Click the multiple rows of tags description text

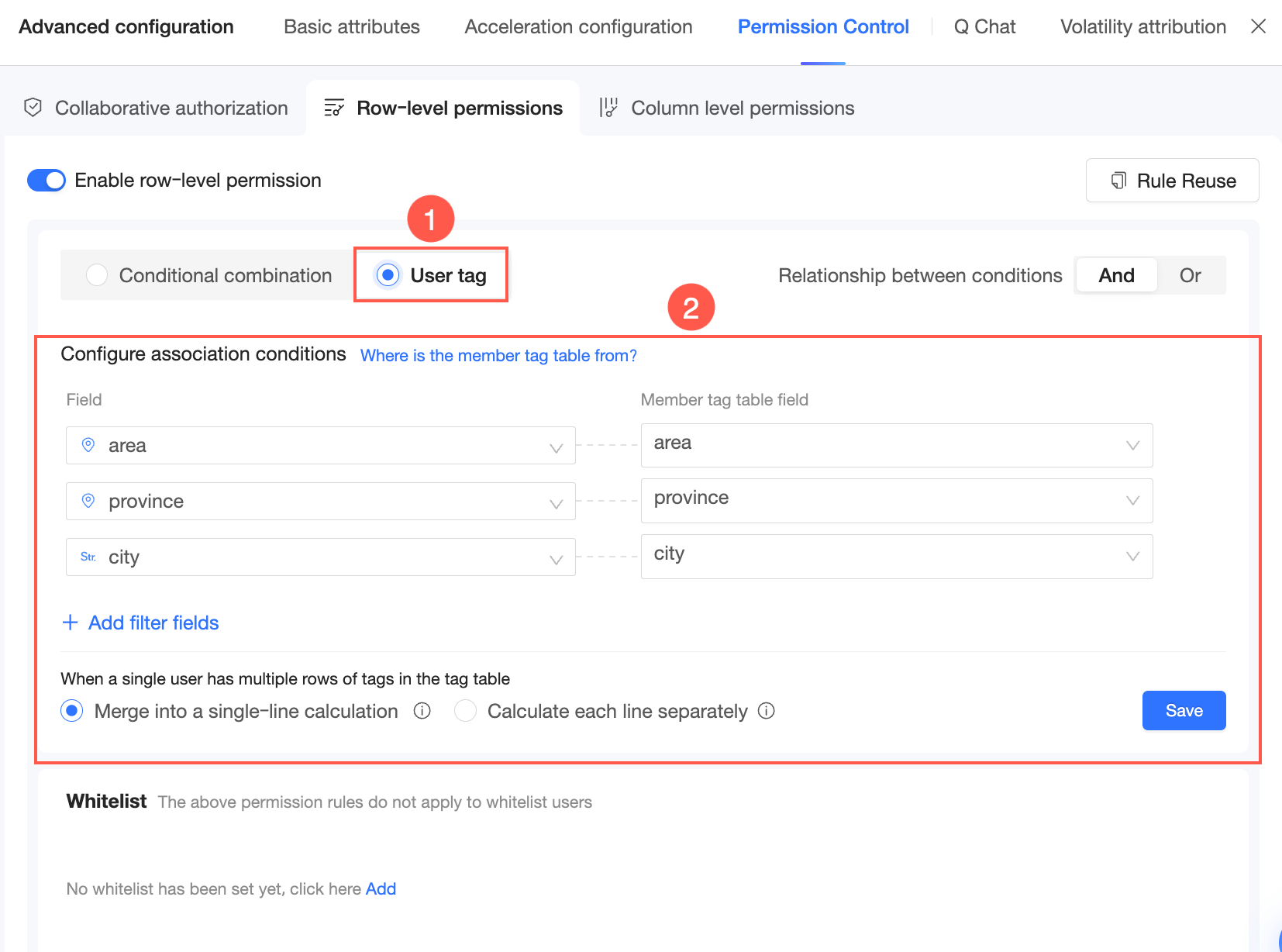pyautogui.click(x=285, y=679)
